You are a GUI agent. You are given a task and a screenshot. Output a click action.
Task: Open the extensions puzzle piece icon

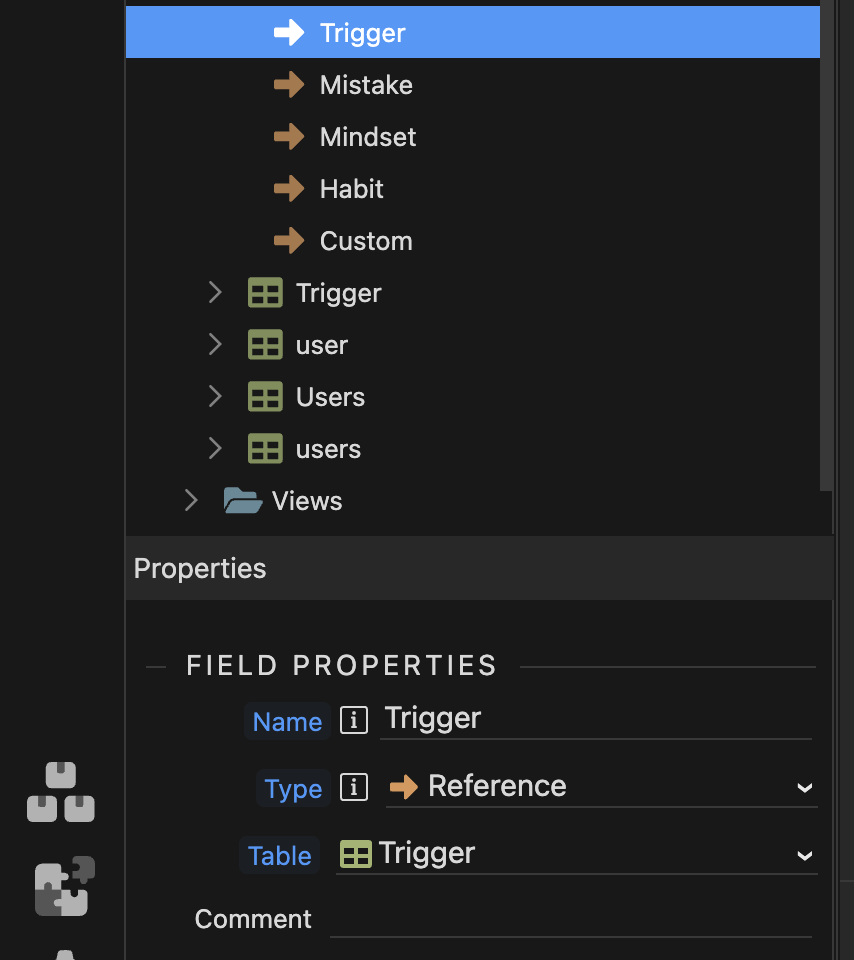[x=65, y=886]
